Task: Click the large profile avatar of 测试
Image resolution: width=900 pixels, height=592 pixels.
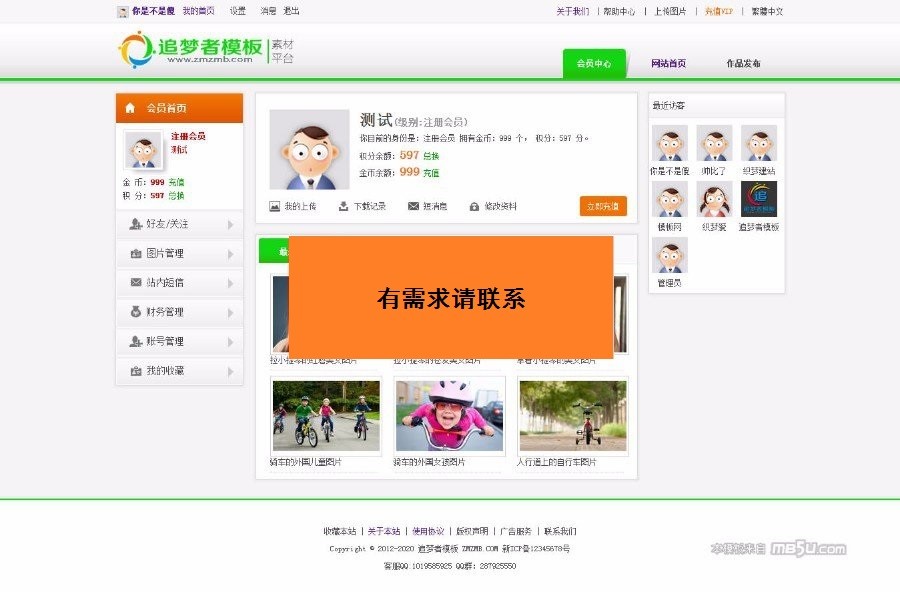Action: 309,149
